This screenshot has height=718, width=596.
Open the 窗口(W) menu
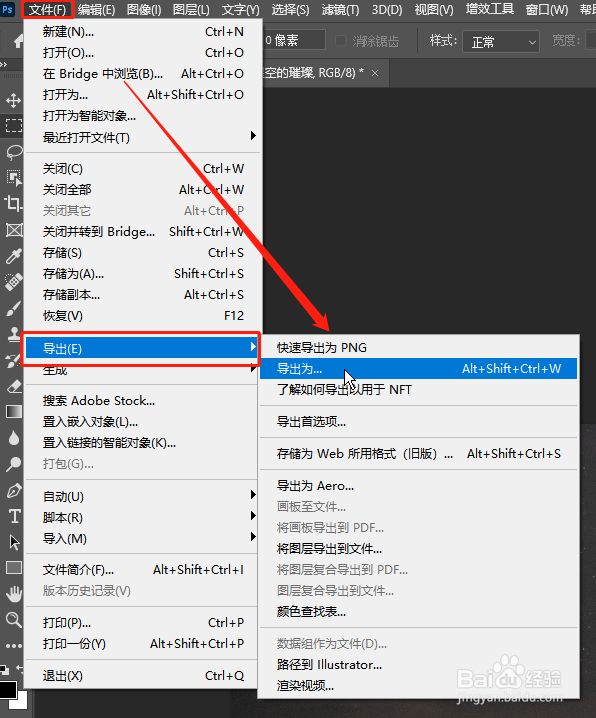547,9
